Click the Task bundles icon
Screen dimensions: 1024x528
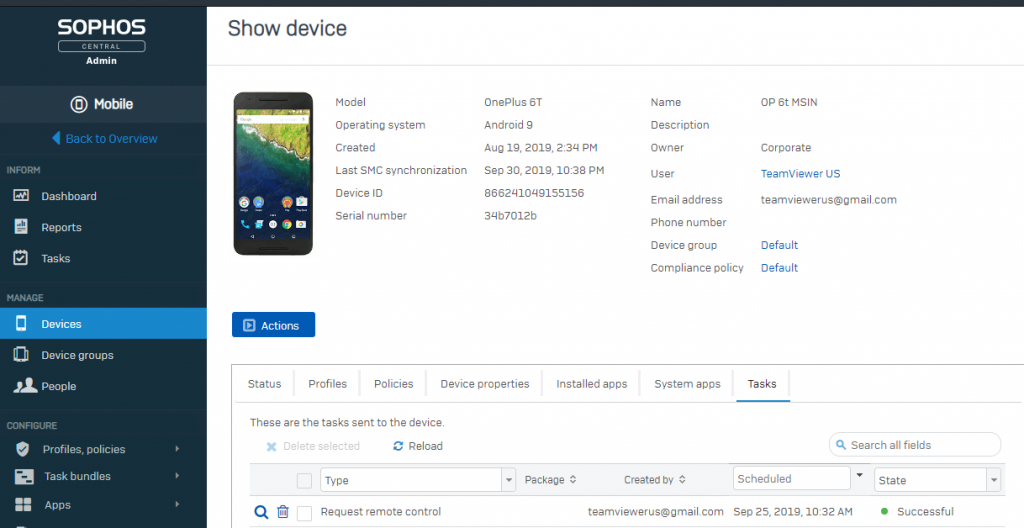(24, 476)
